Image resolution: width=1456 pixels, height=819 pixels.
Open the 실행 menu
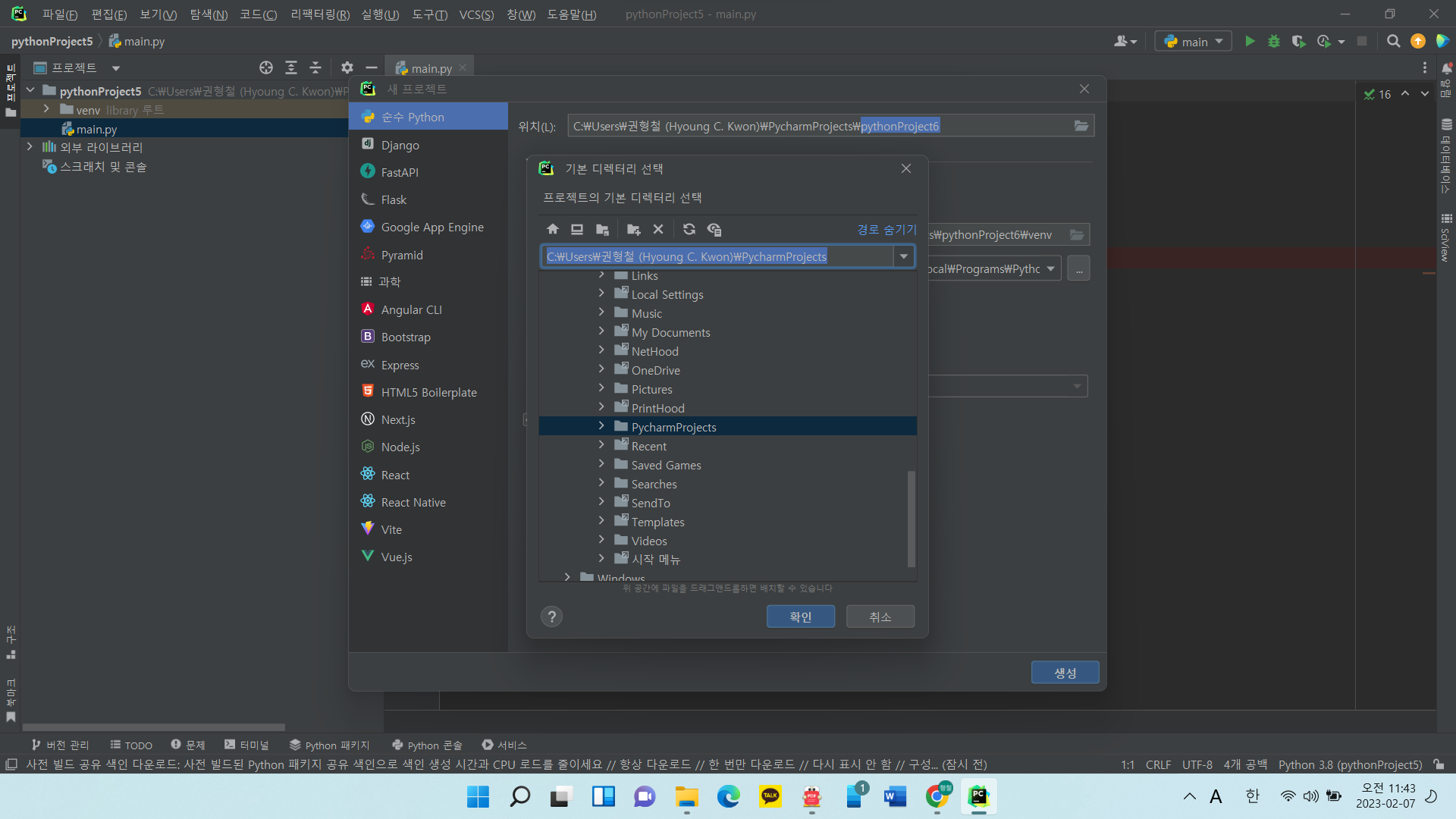[x=380, y=14]
